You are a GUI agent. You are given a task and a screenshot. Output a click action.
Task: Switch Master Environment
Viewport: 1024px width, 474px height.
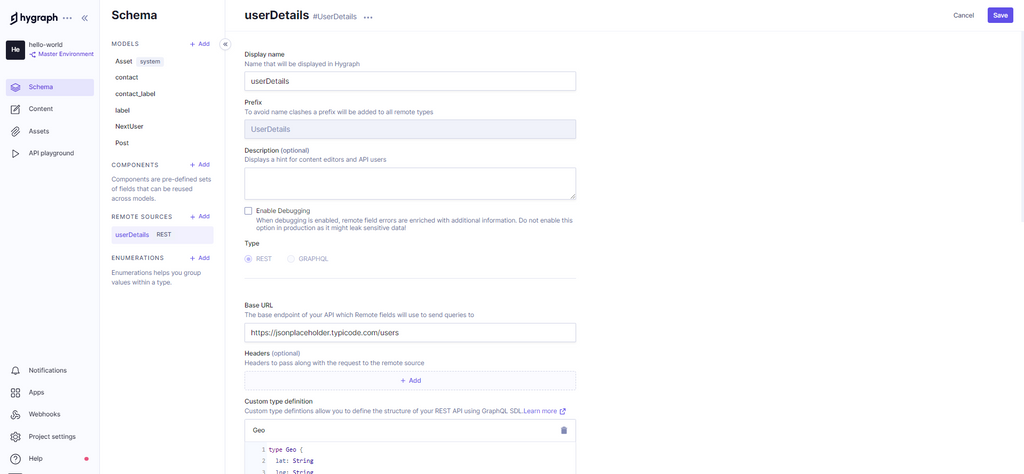coord(61,54)
